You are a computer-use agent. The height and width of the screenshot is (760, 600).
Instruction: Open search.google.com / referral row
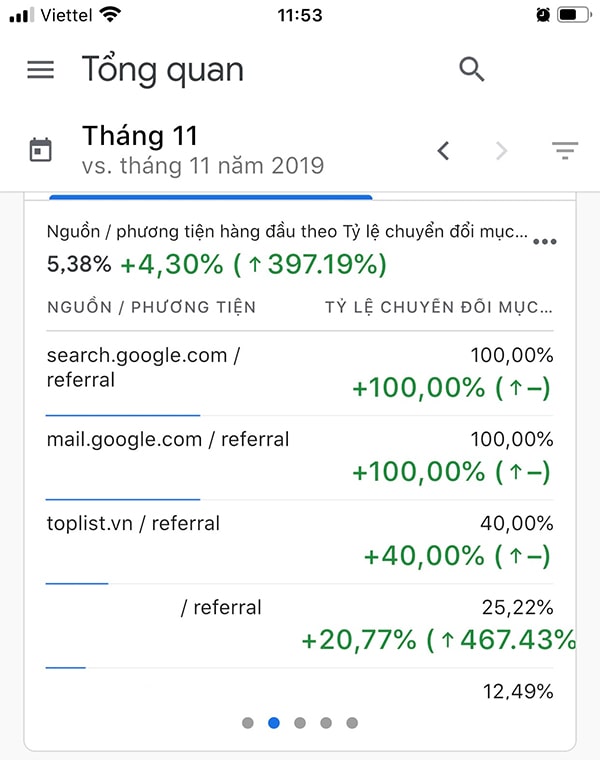(143, 367)
